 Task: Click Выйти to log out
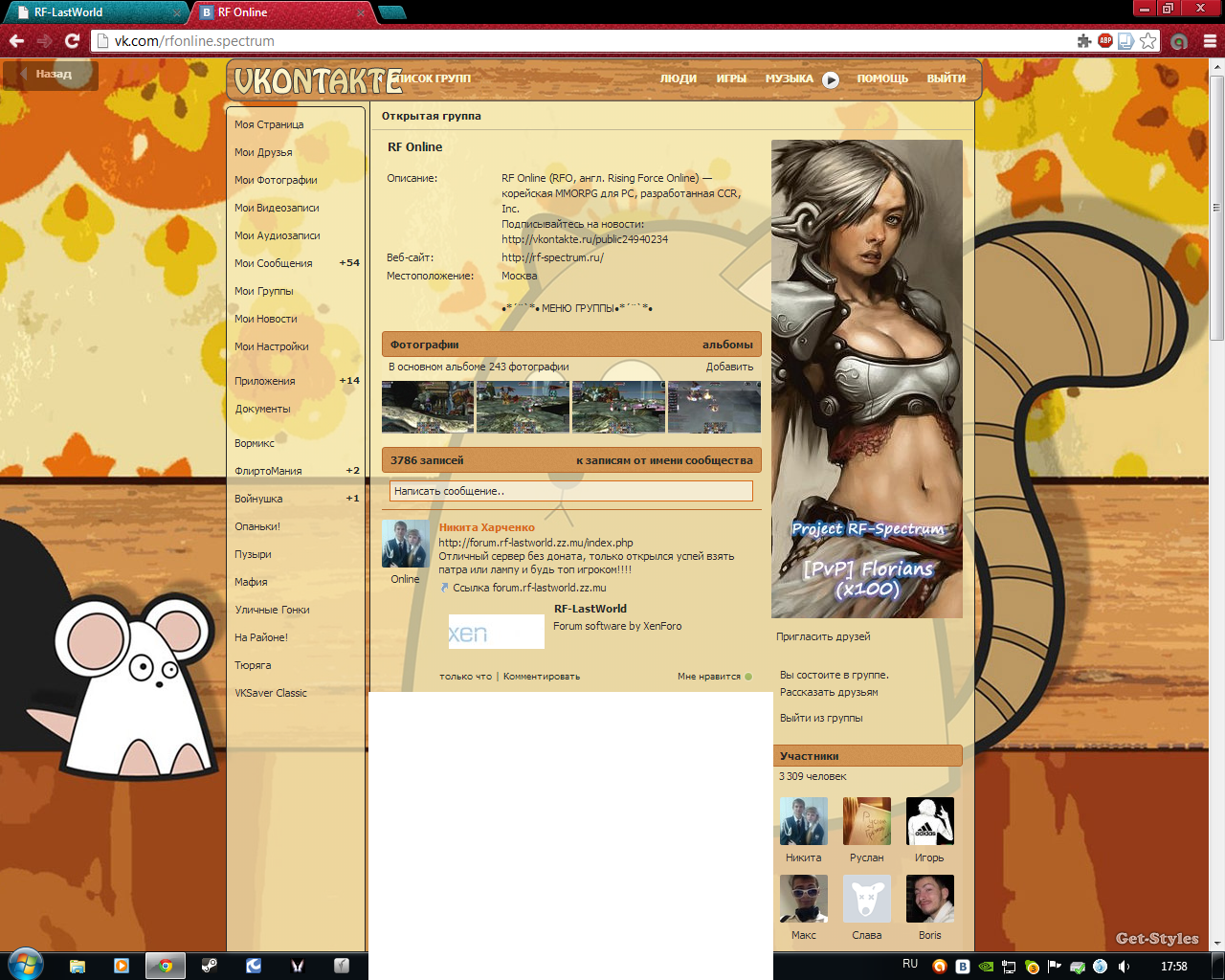coord(947,78)
